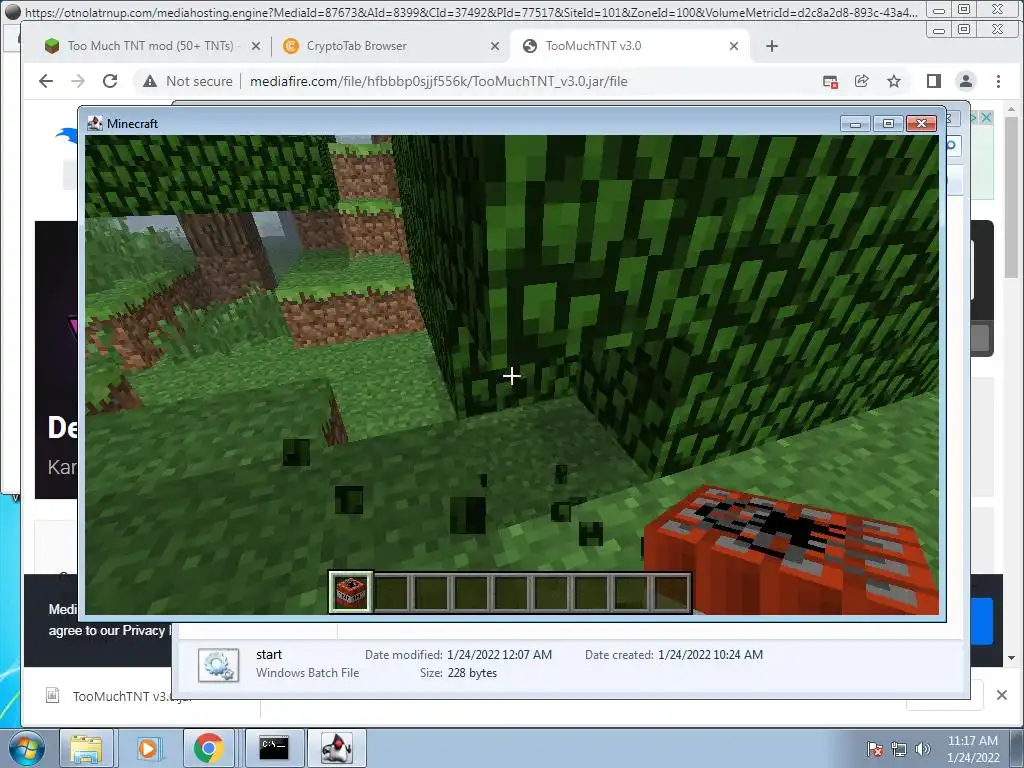The width and height of the screenshot is (1024, 768).
Task: Reload the mediafire page
Action: [110, 81]
